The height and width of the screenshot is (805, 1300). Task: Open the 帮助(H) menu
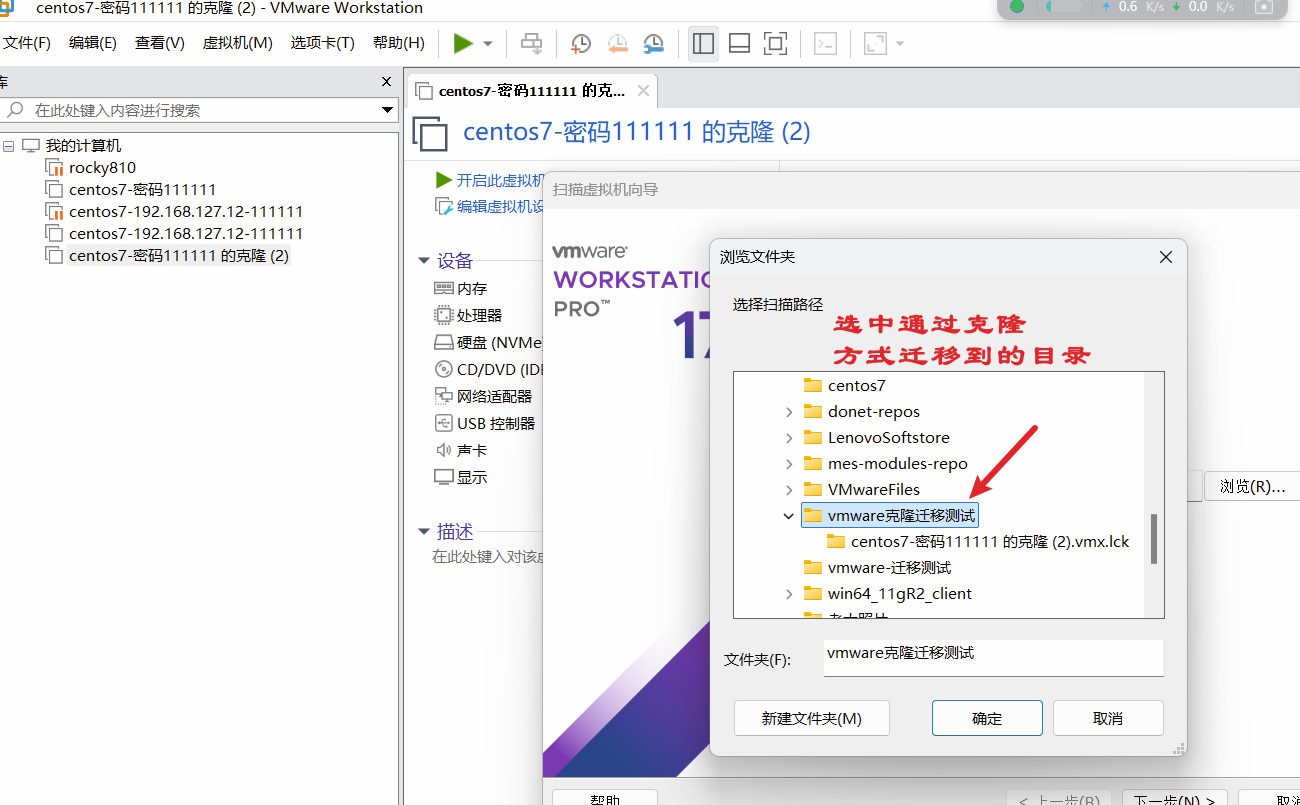tap(399, 43)
